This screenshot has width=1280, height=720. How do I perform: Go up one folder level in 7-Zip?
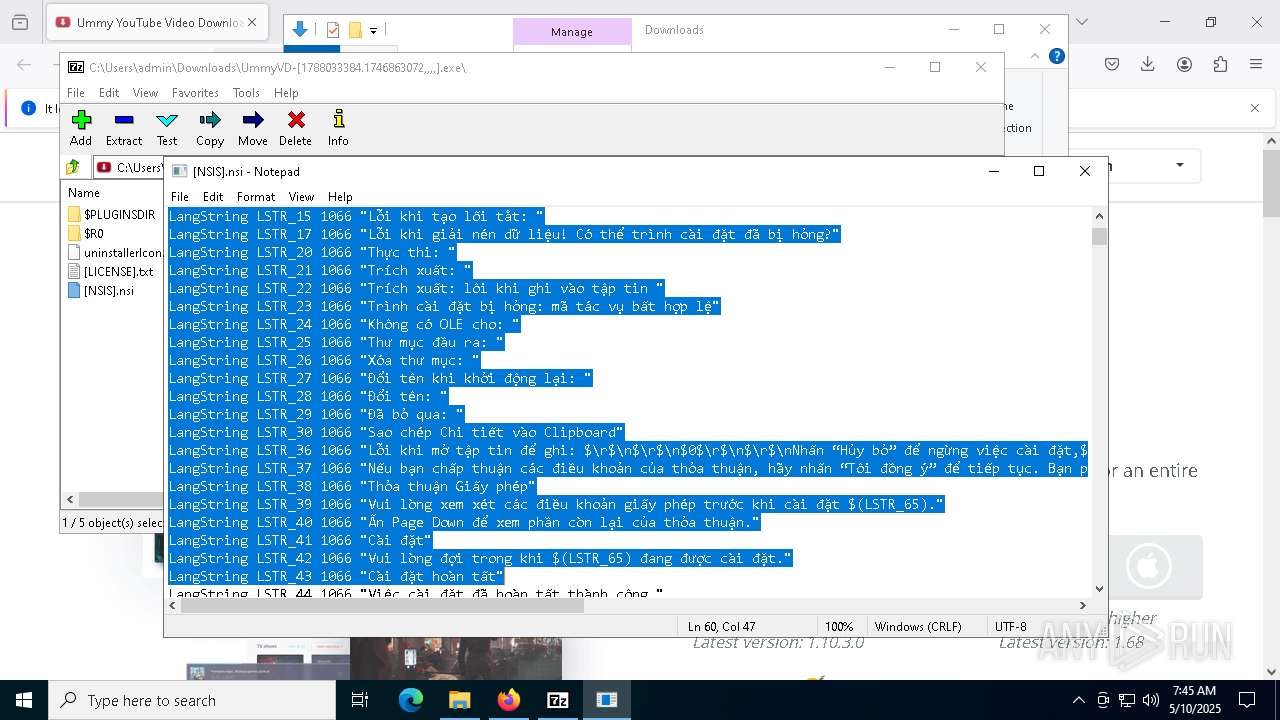73,167
